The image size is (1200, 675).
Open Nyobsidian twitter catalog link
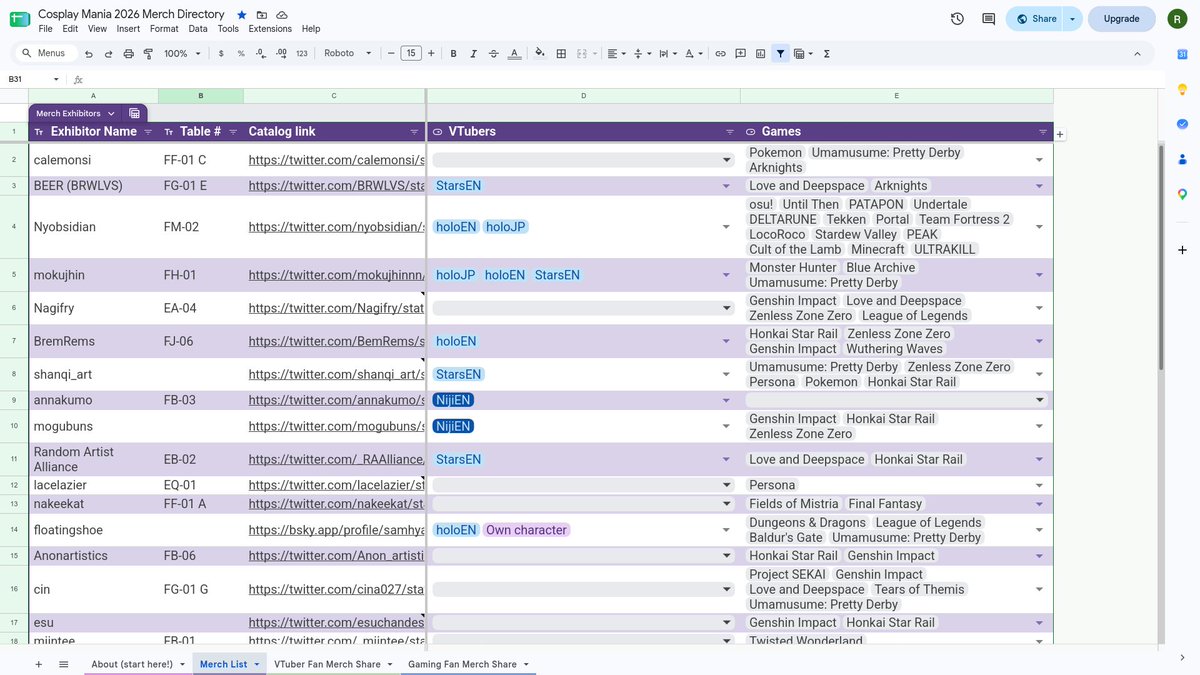click(x=337, y=227)
